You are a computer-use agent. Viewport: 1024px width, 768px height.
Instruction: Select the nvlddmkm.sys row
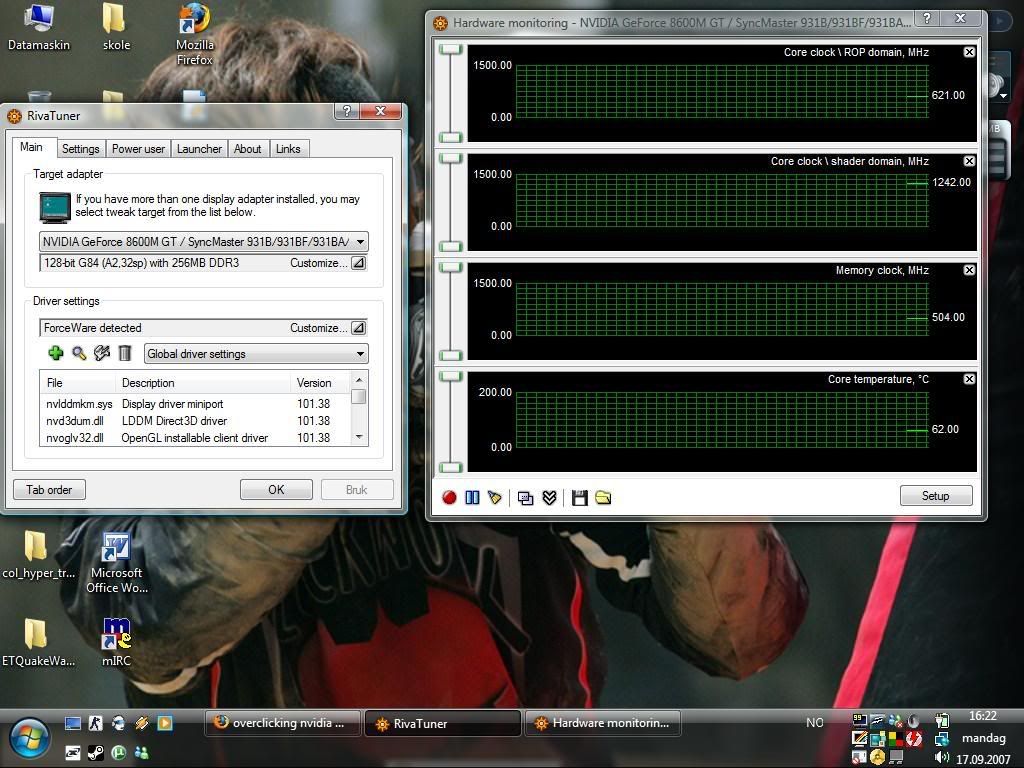point(195,404)
